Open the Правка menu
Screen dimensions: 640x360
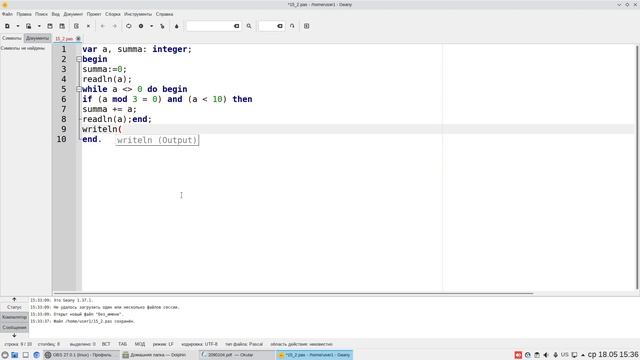coord(24,14)
